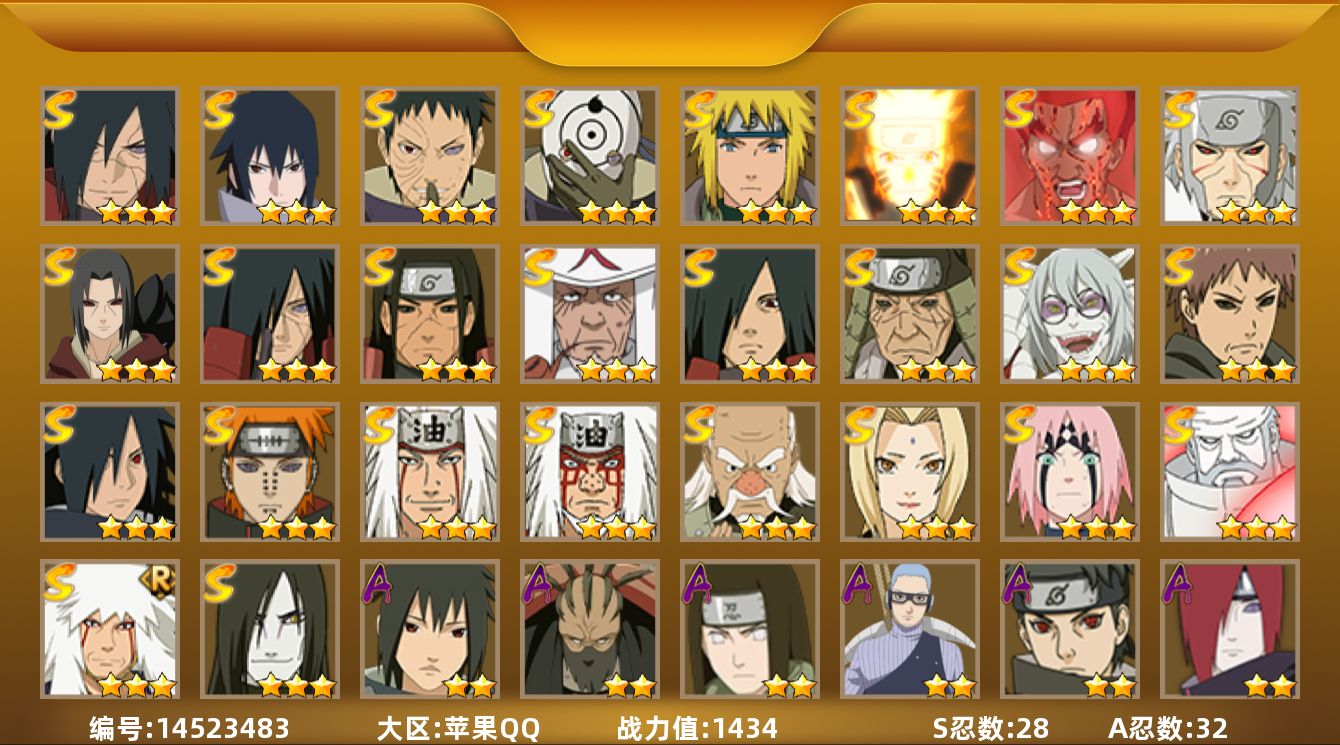This screenshot has width=1340, height=745.
Task: Pick the Neji A-rank card with white eyes
Action: click(x=750, y=629)
